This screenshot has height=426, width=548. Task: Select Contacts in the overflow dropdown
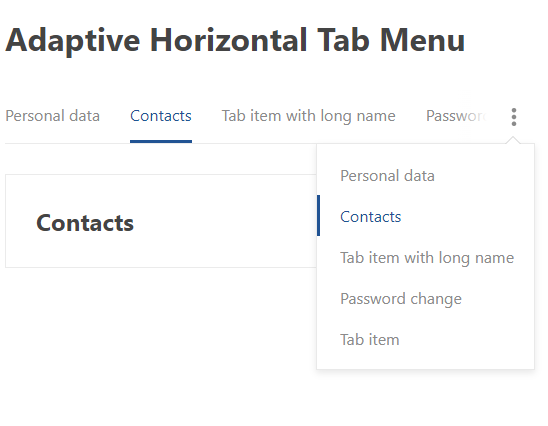point(370,217)
